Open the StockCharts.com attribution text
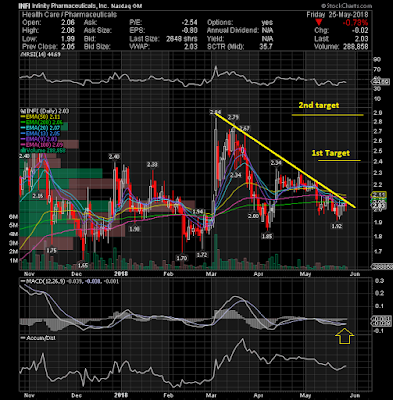The height and width of the screenshot is (400, 393). click(347, 6)
